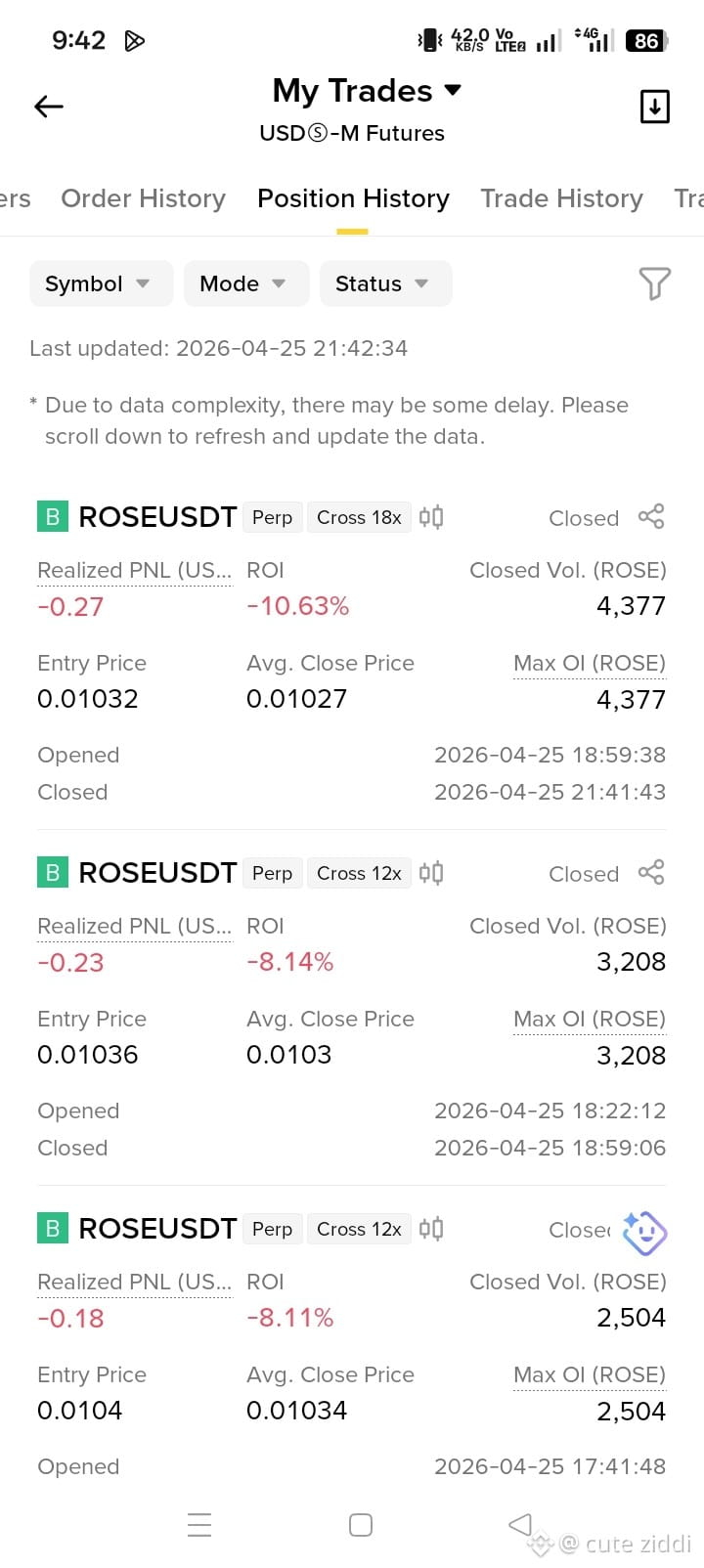Open candlestick chart icon for Cross 18x position
The image size is (704, 1568).
[x=431, y=517]
